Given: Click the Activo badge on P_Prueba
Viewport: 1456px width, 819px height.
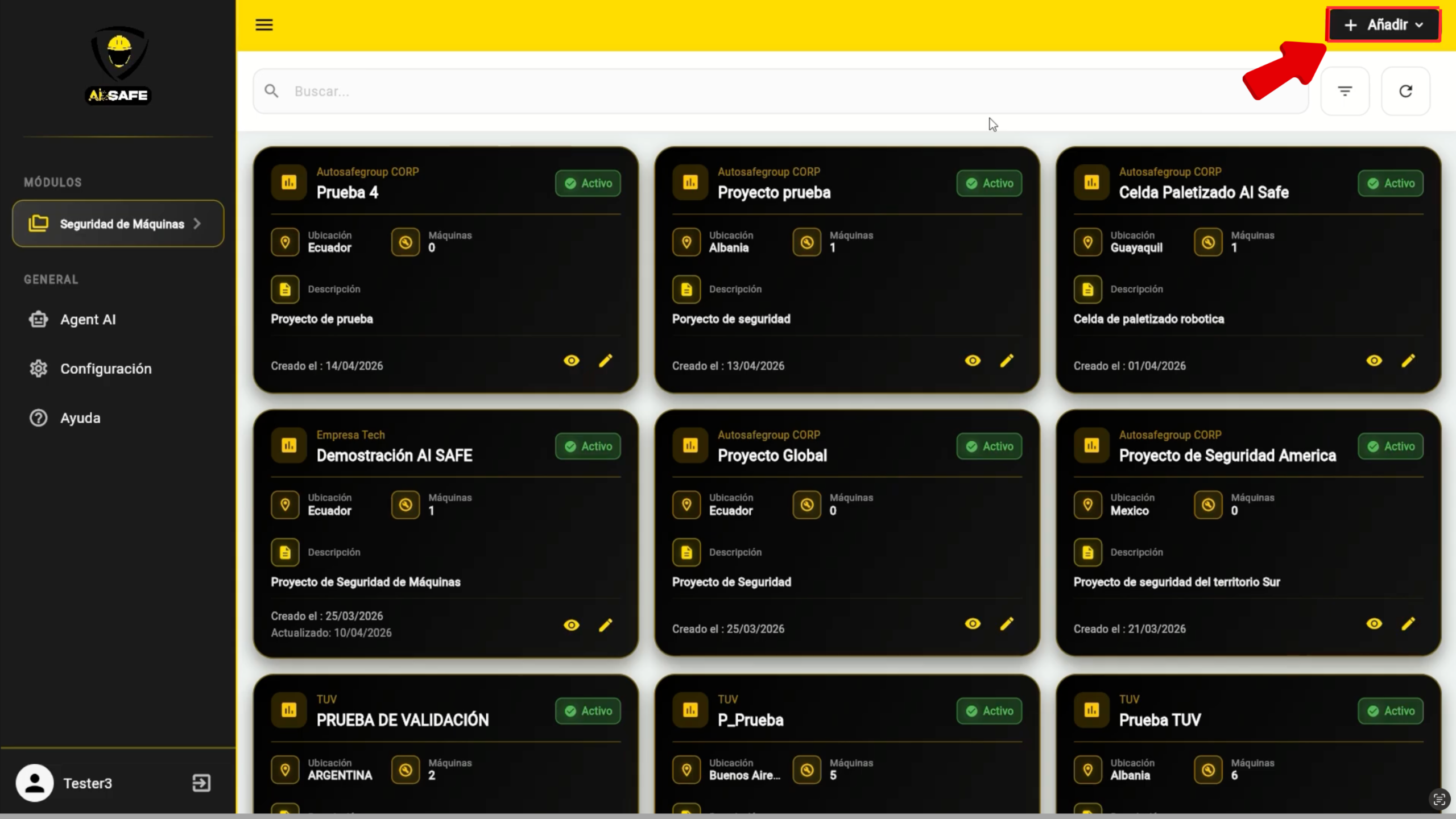Looking at the screenshot, I should (x=989, y=710).
